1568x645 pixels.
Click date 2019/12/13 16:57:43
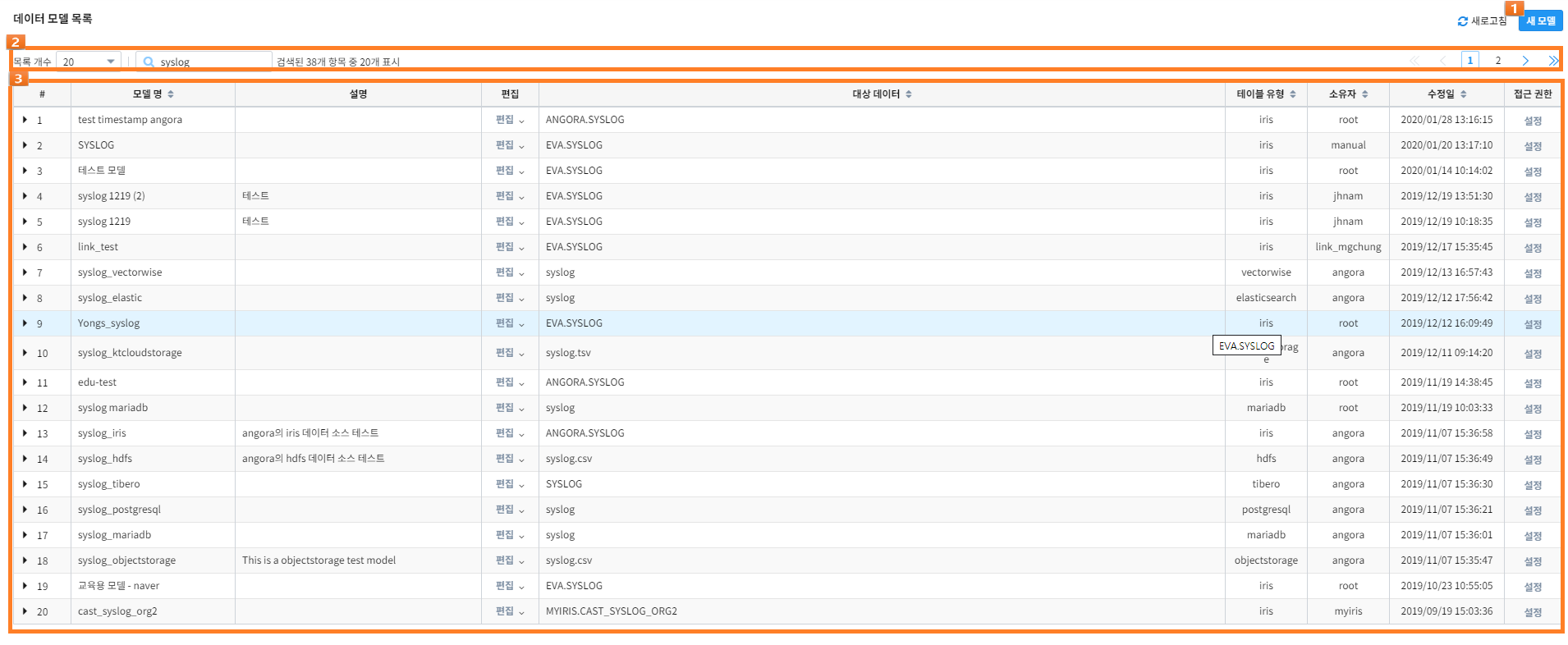click(1447, 272)
